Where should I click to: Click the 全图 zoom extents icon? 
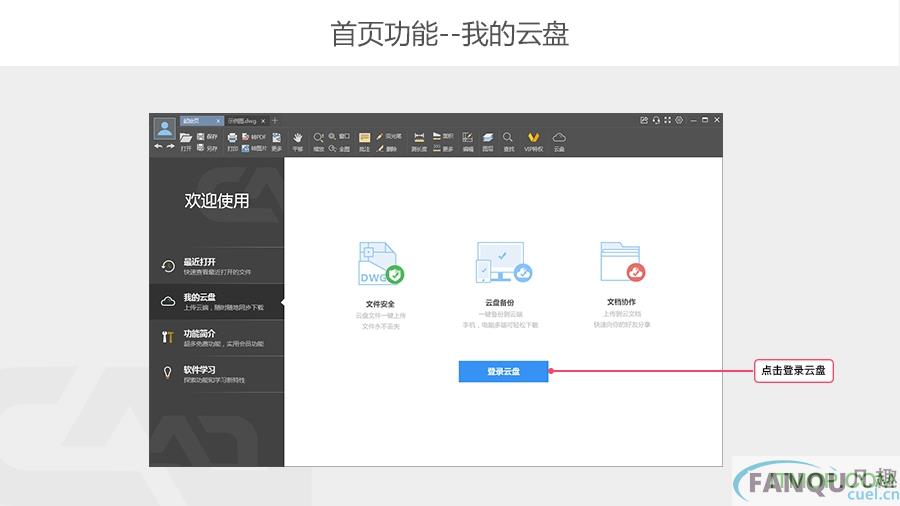[332, 148]
